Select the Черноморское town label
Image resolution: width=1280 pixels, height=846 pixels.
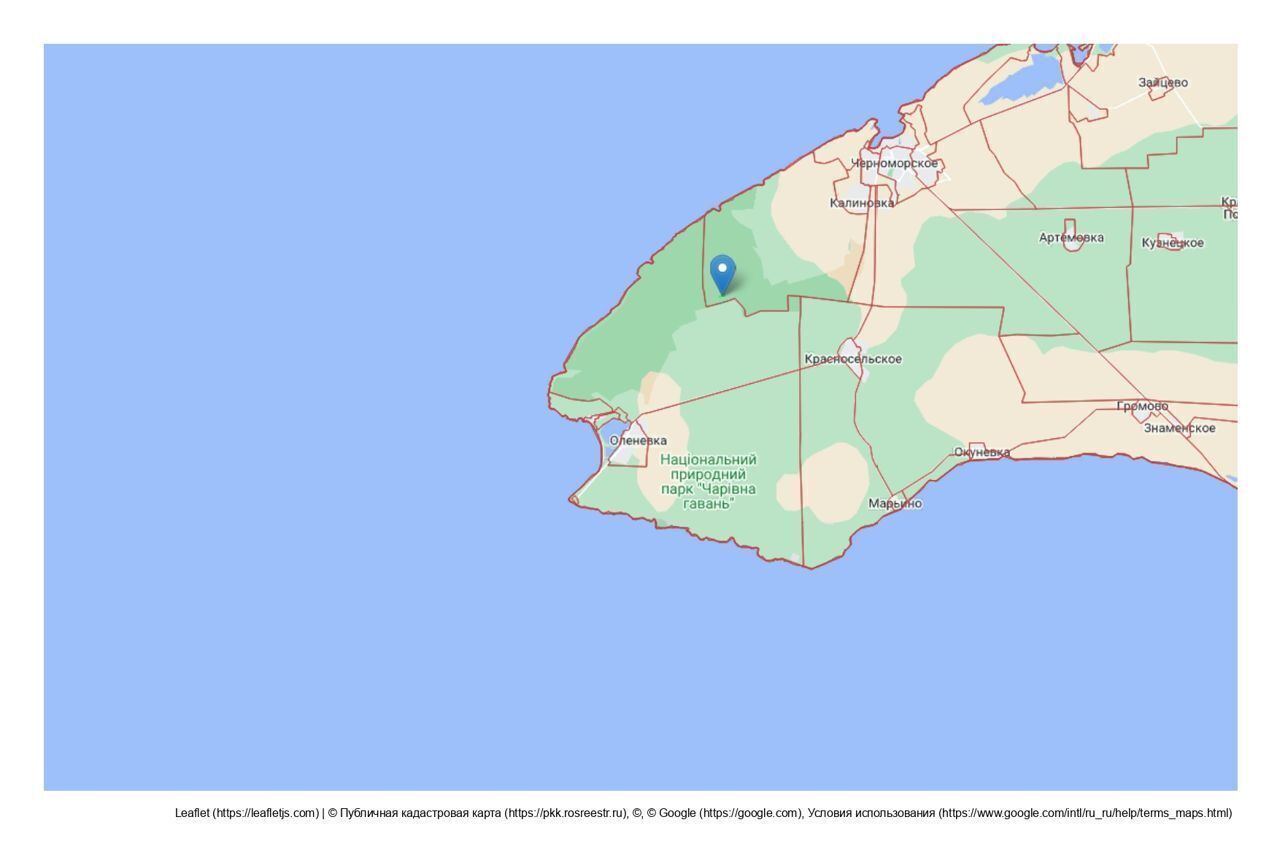tap(894, 164)
